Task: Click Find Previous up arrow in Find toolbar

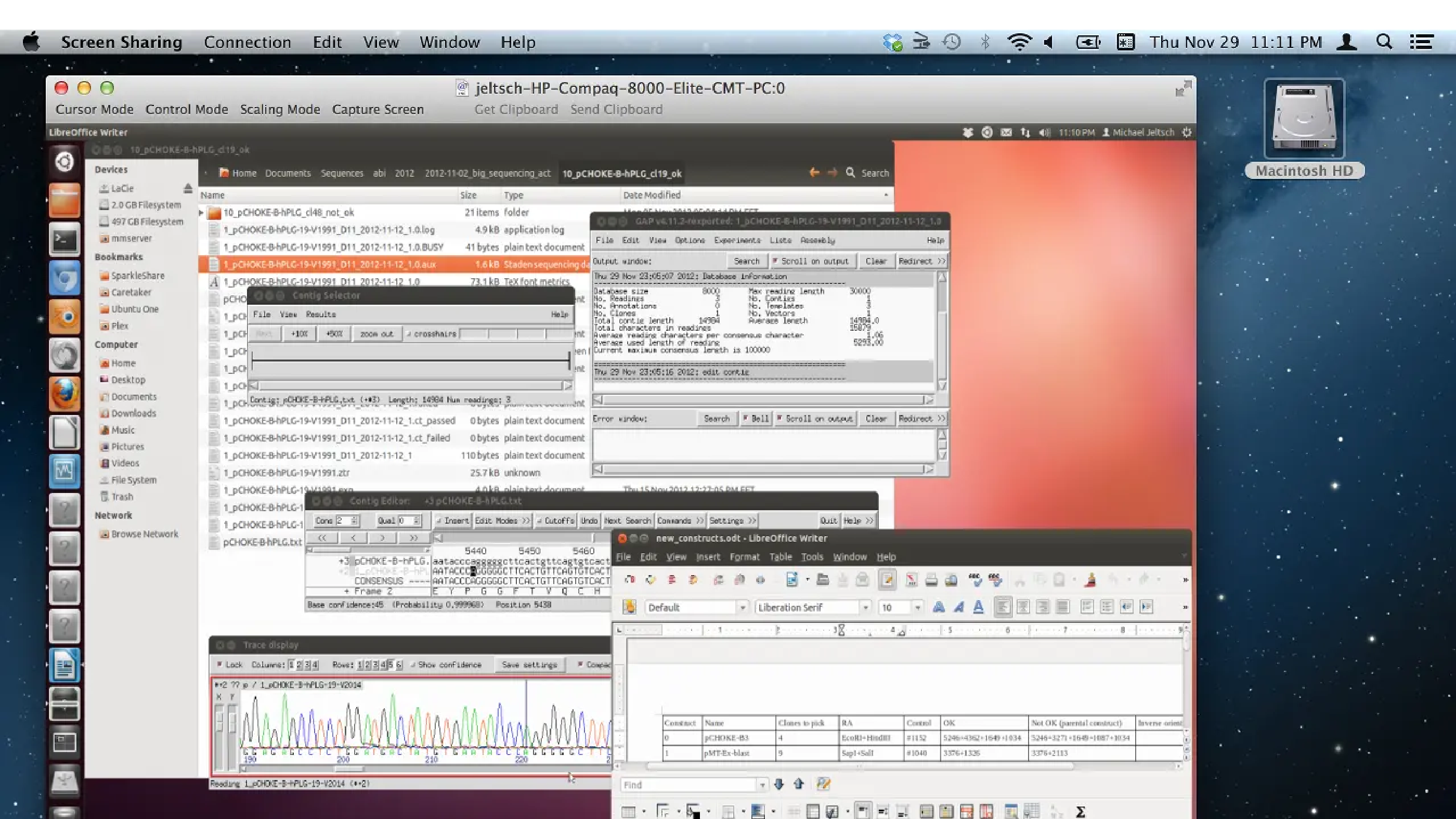Action: (x=799, y=784)
